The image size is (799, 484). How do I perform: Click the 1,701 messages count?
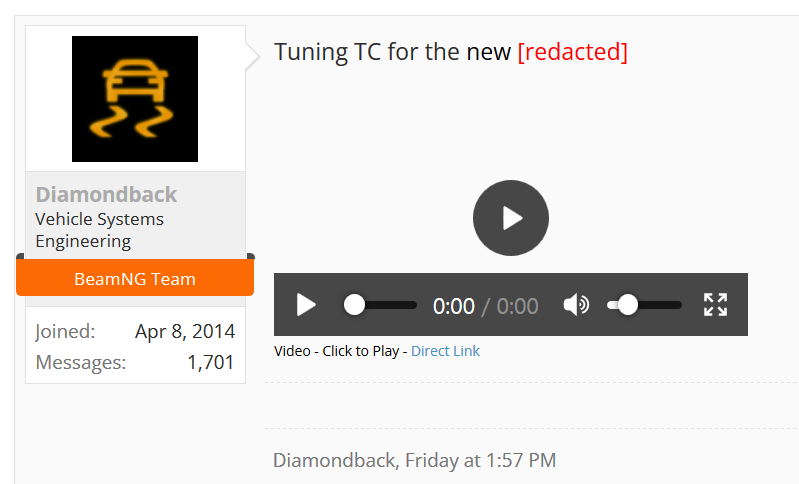tap(211, 363)
